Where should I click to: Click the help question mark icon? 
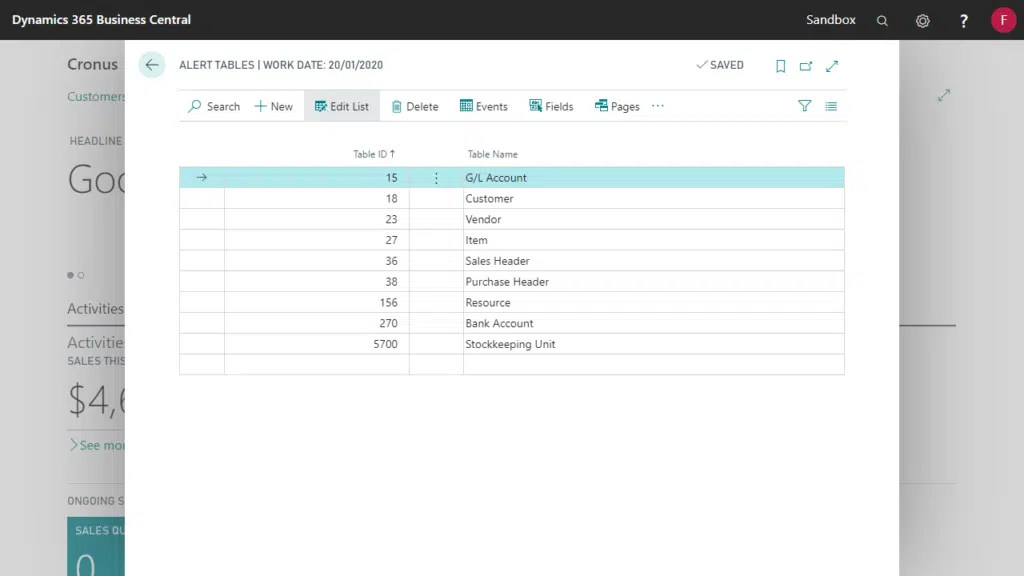tap(964, 20)
